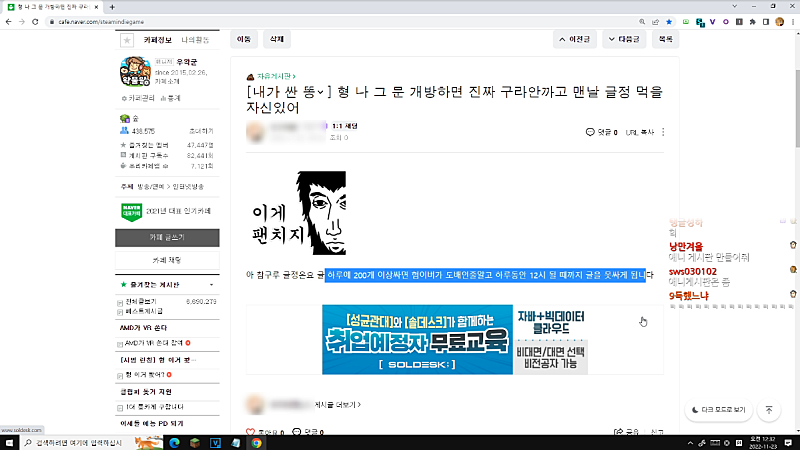Open the purple circle extension icon
This screenshot has height=450, width=800.
tap(726, 22)
